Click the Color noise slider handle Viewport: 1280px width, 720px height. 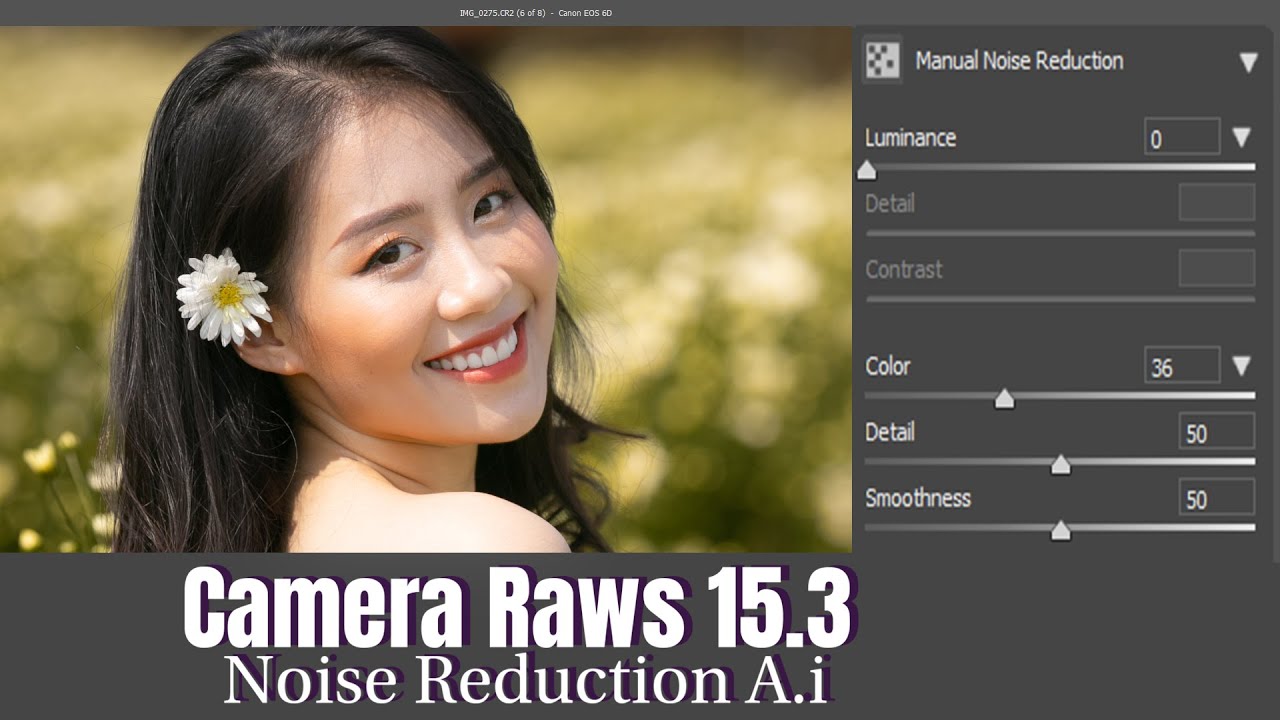click(1005, 399)
